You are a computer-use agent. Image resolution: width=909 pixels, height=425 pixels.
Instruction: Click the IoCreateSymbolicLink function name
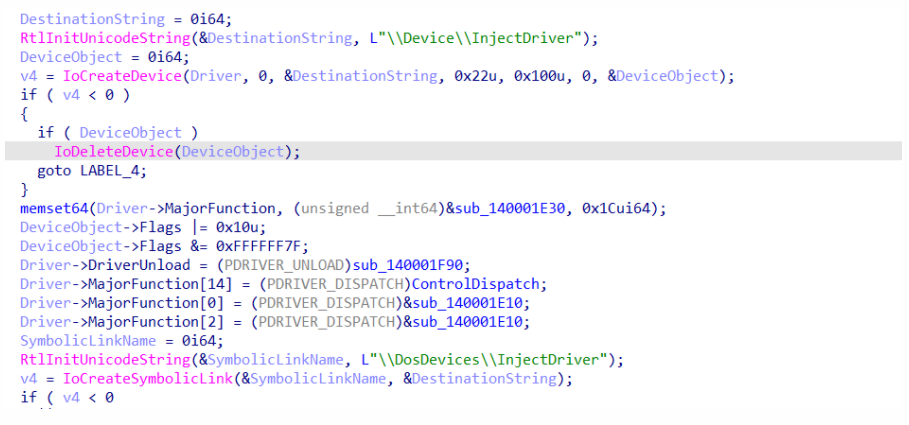[x=147, y=379]
